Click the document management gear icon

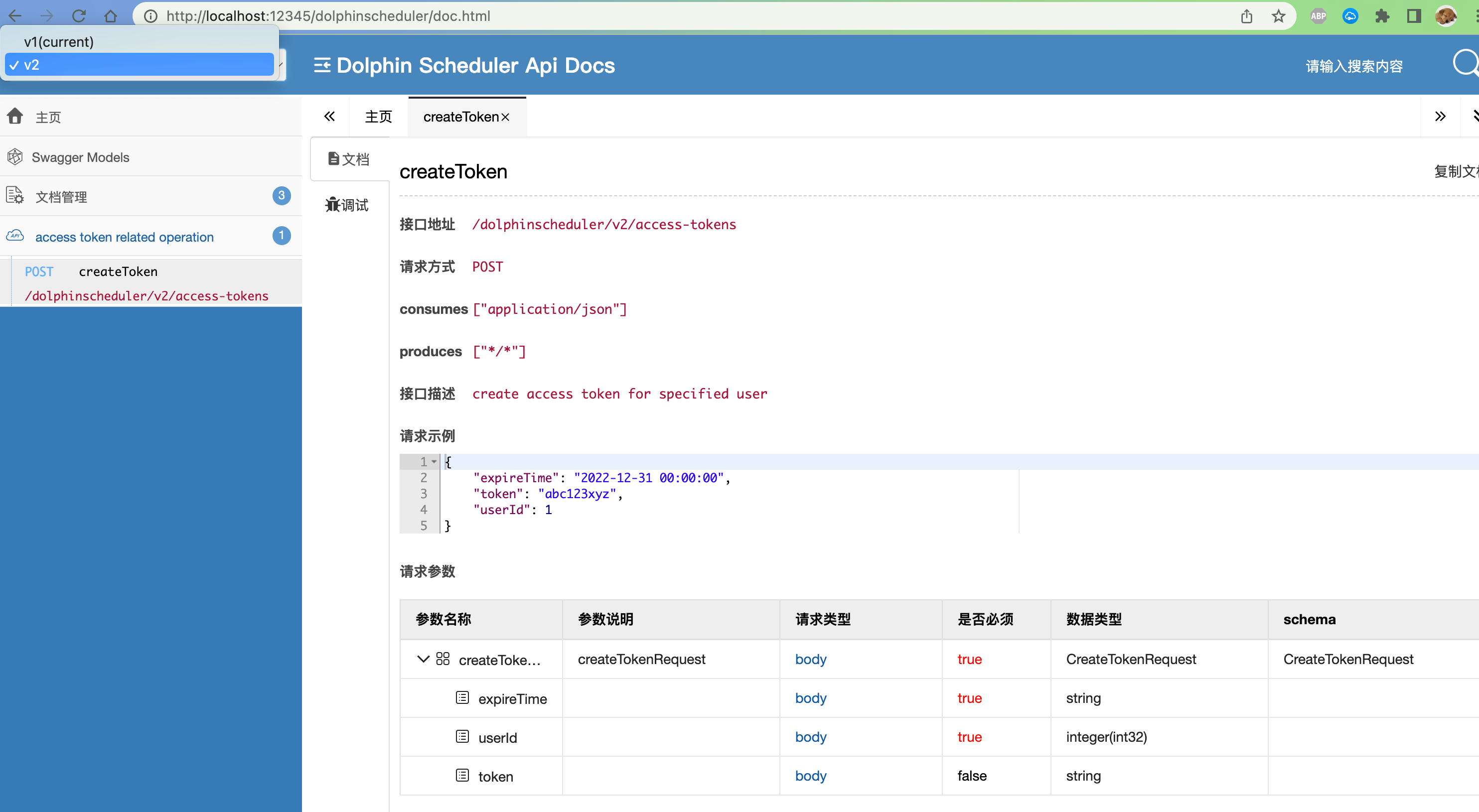coord(15,196)
